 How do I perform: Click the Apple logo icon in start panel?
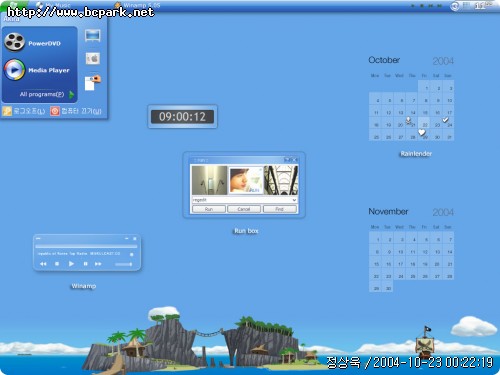point(93,58)
